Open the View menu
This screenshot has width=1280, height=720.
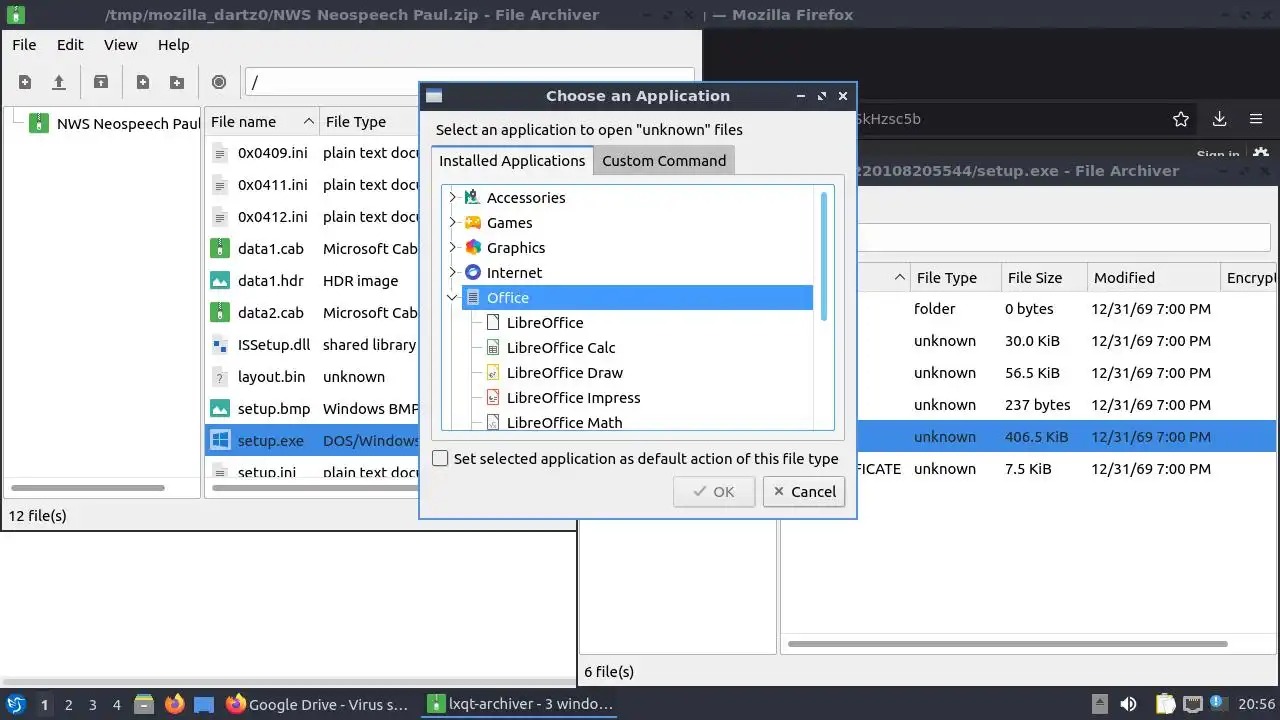pos(120,45)
